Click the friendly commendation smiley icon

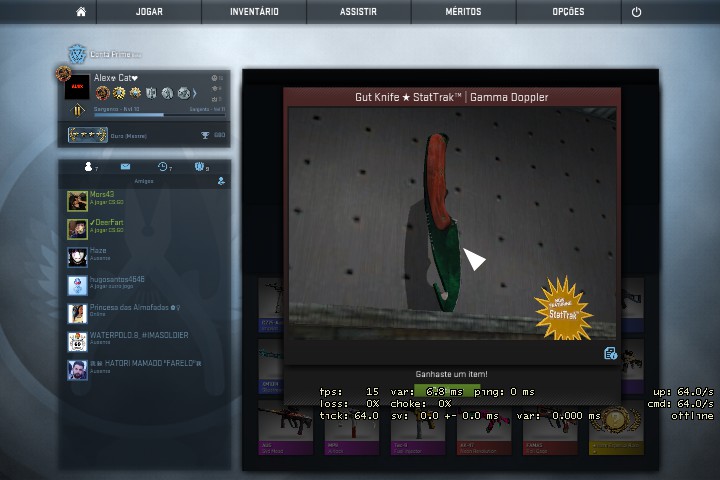[x=214, y=78]
